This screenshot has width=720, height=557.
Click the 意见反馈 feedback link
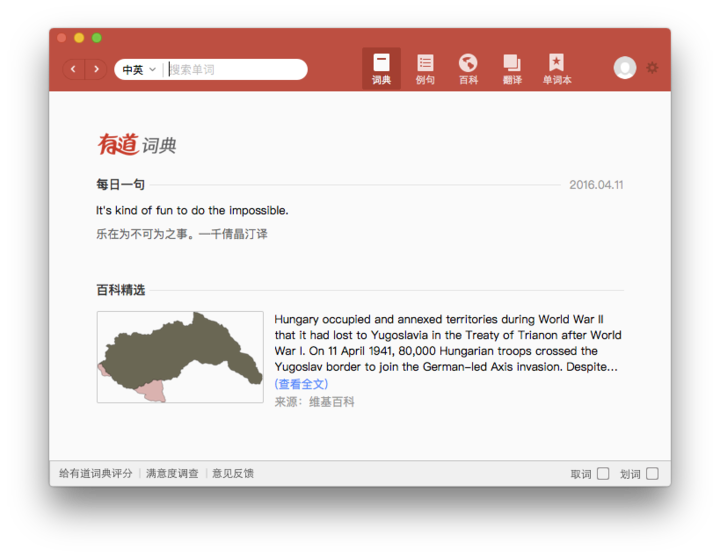(x=233, y=474)
